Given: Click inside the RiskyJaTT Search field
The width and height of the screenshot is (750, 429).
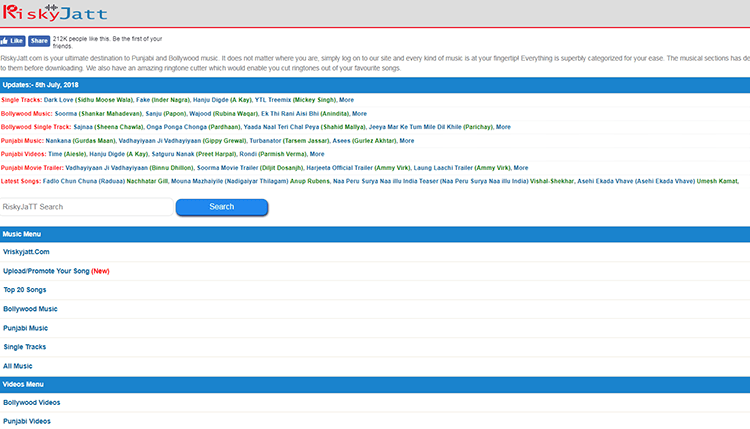Looking at the screenshot, I should click(87, 207).
